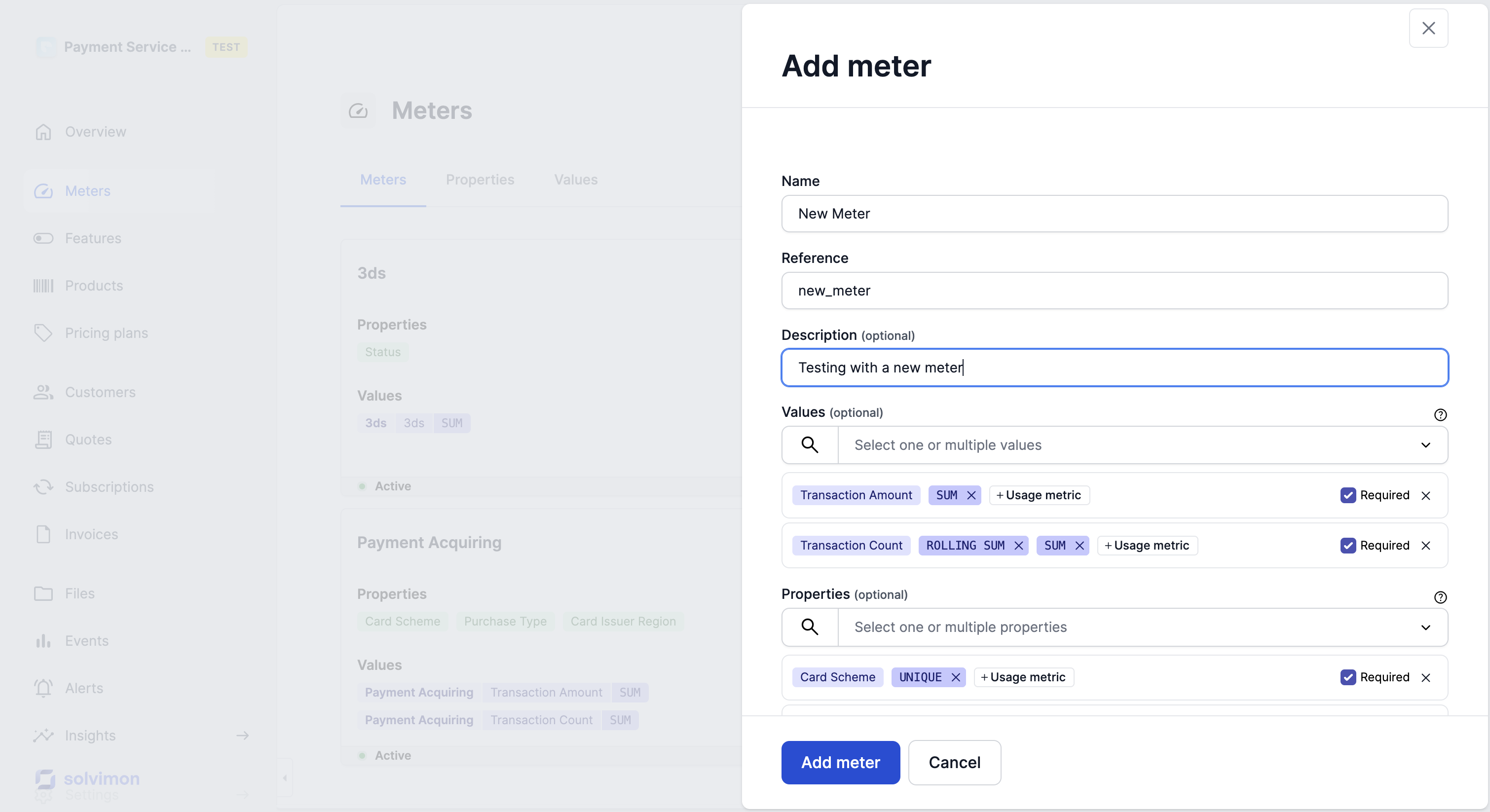Click the Properties help question icon
The width and height of the screenshot is (1490, 812).
(1440, 597)
